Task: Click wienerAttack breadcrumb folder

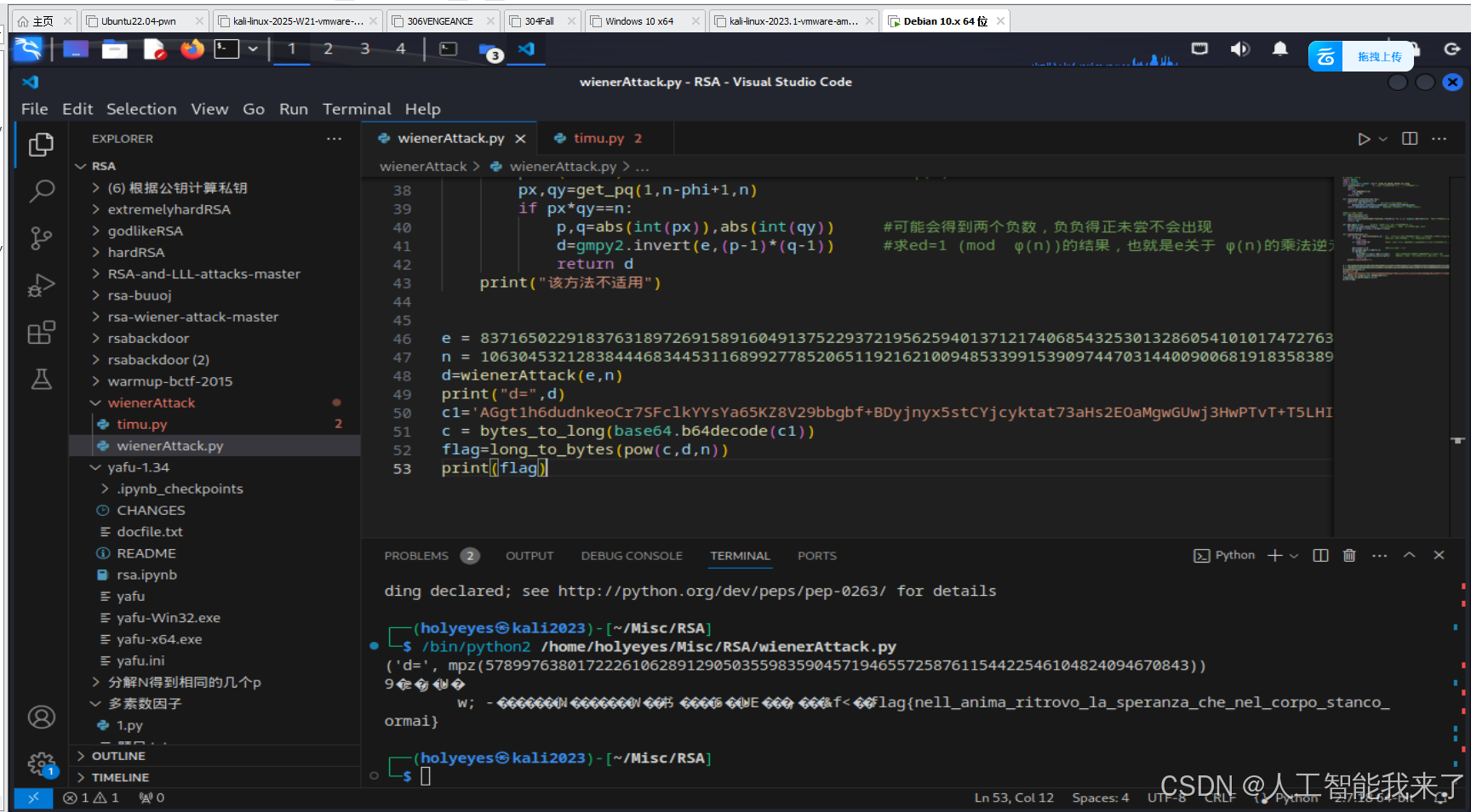Action: pyautogui.click(x=423, y=167)
